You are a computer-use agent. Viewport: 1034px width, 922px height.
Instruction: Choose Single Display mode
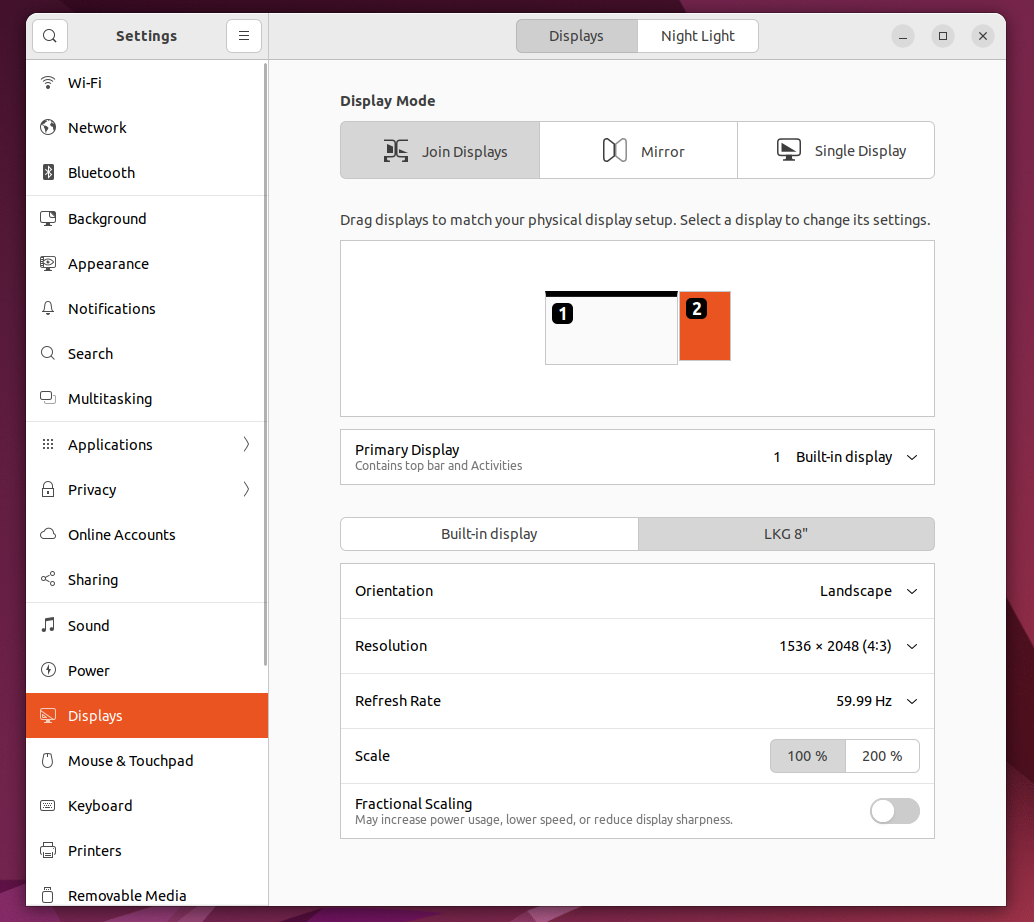836,150
